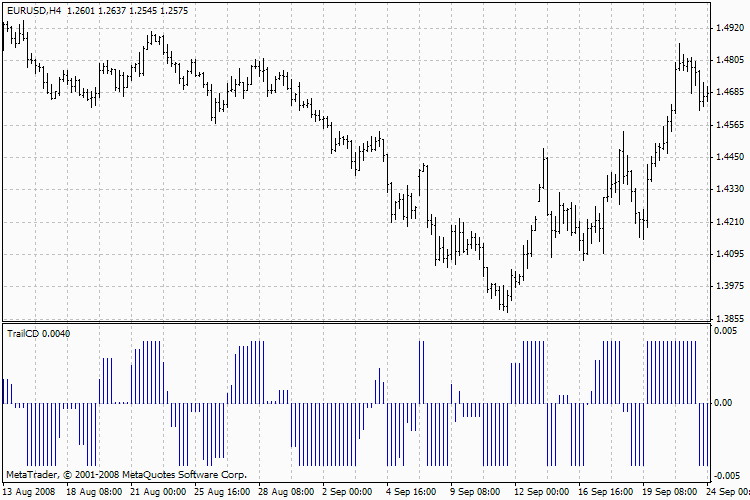The height and width of the screenshot is (500, 750).
Task: Select the 0.00 indicator zero level label
Action: (724, 403)
